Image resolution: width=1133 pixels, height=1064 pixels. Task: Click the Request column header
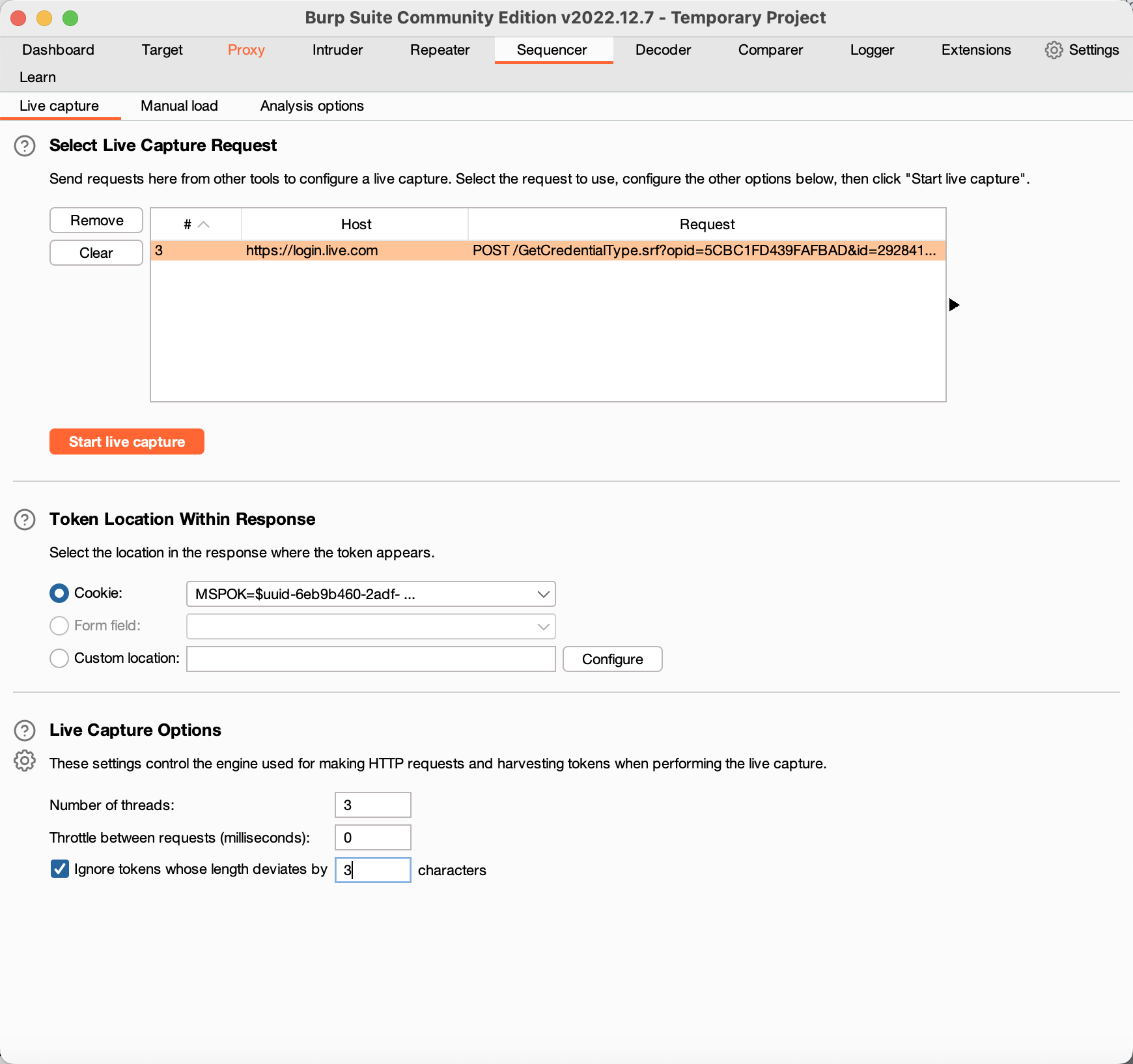tap(707, 225)
